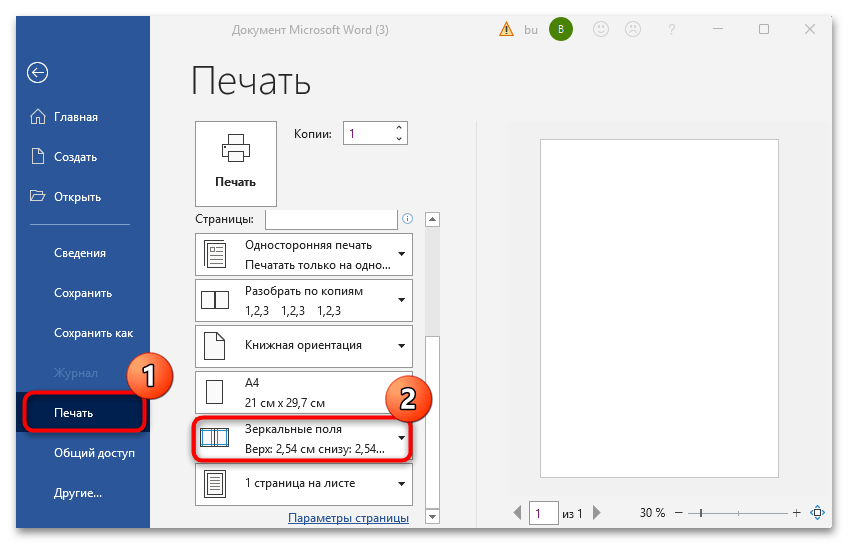
Task: Show page range info icon
Action: point(407,218)
